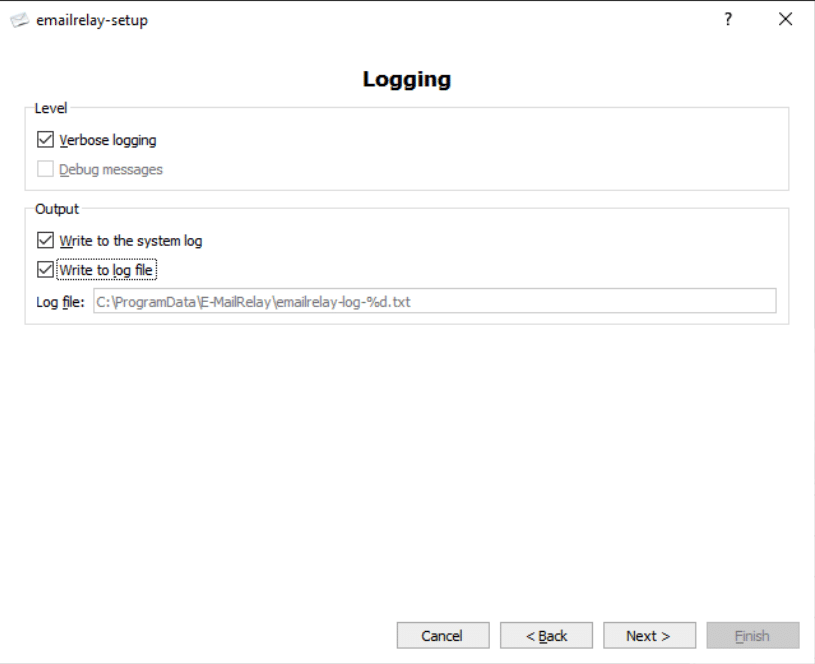Click the Write to the system log label

(130, 241)
